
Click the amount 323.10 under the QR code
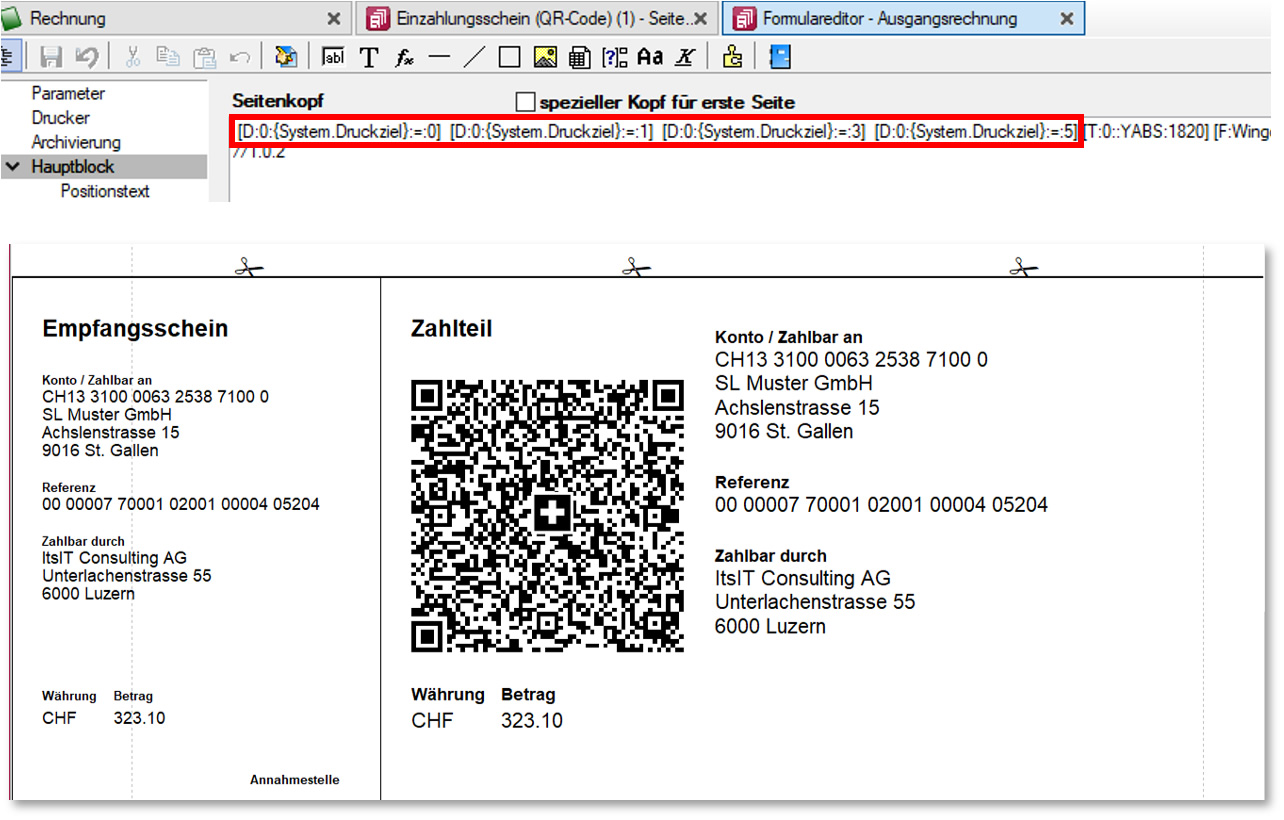click(x=532, y=720)
